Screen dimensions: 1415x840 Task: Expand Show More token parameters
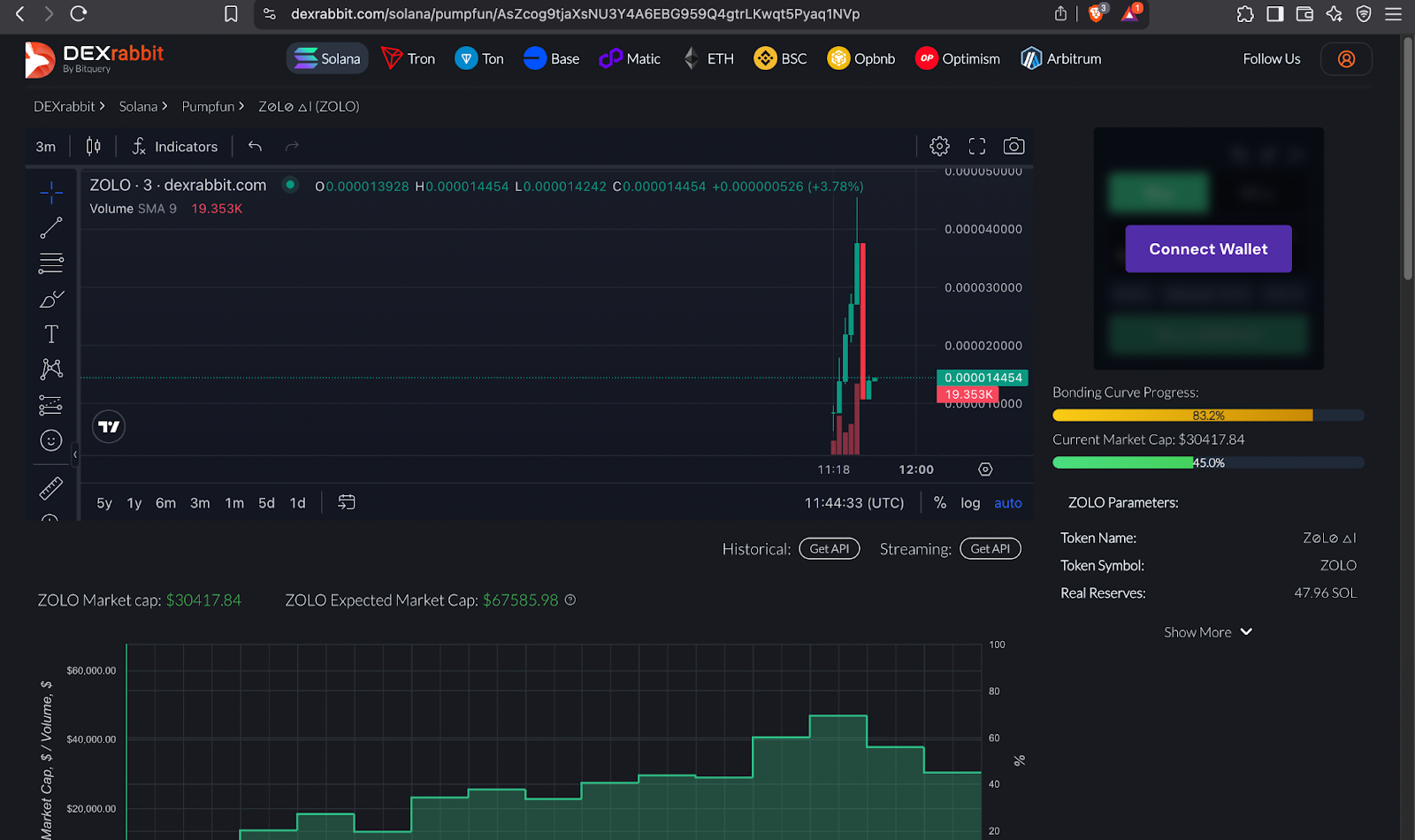1208,632
